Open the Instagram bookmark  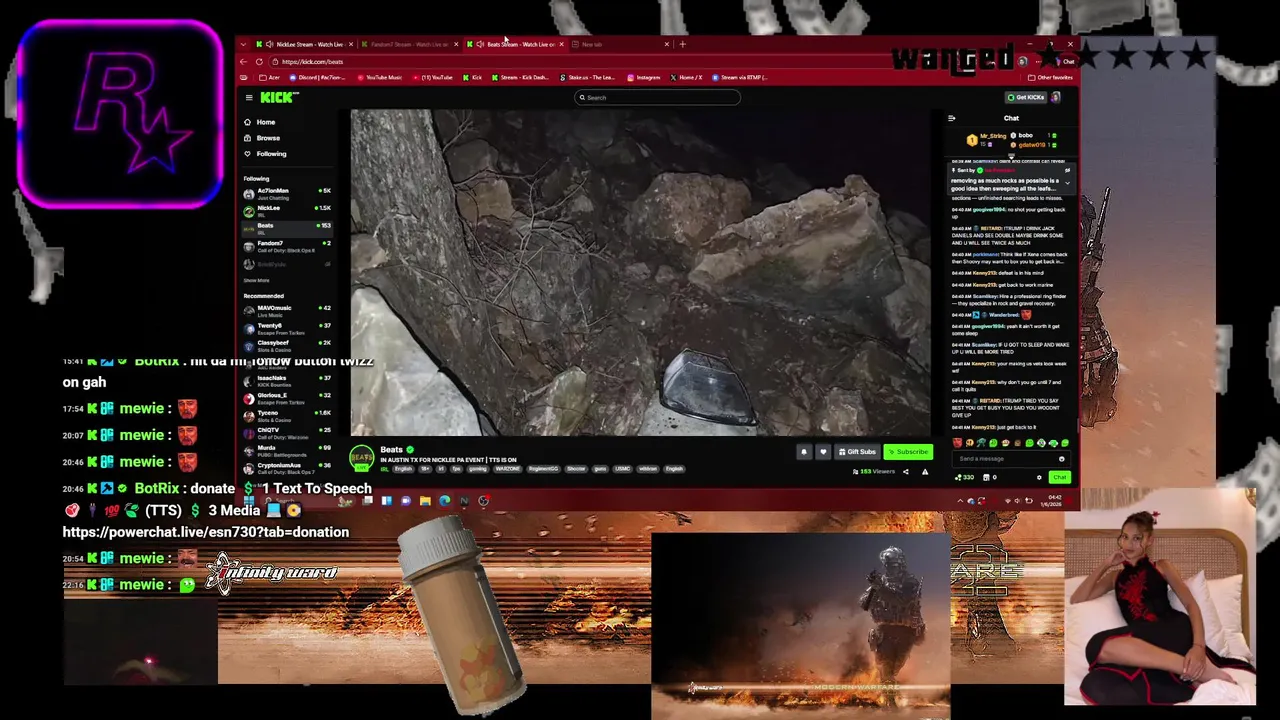(644, 77)
